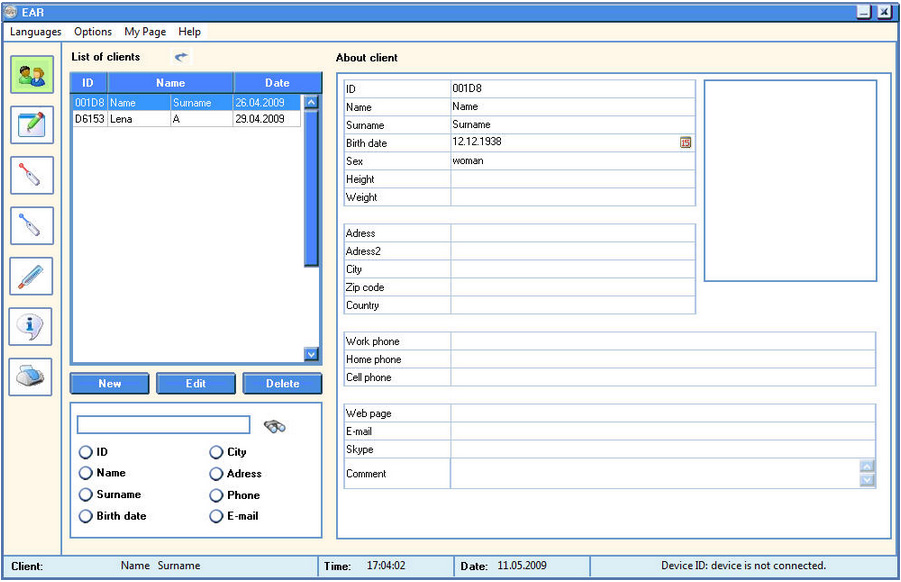This screenshot has width=901, height=582.
Task: Click the printer sidebar icon
Action: 32,377
